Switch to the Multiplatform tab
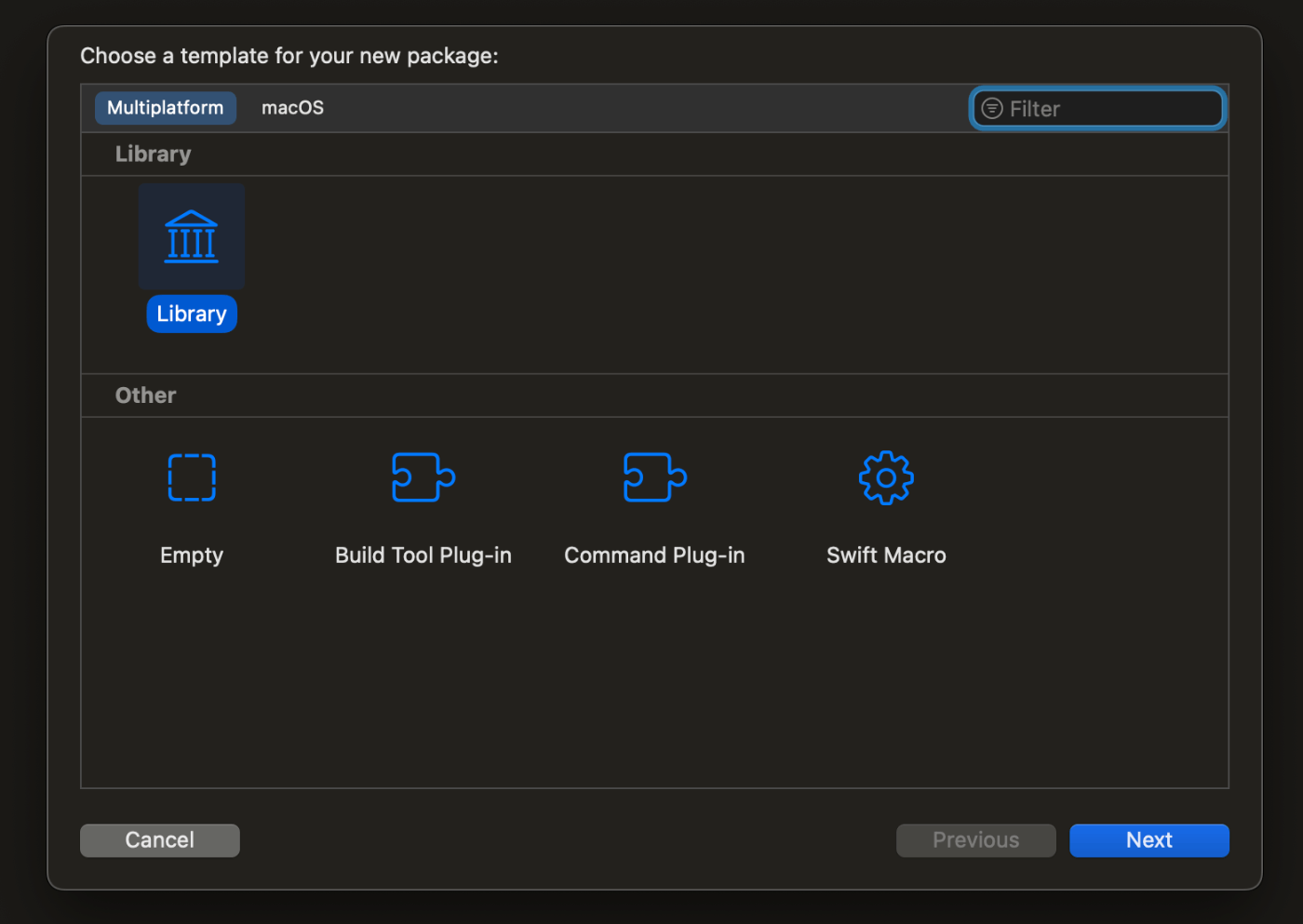This screenshot has height=924, width=1303. pos(166,108)
